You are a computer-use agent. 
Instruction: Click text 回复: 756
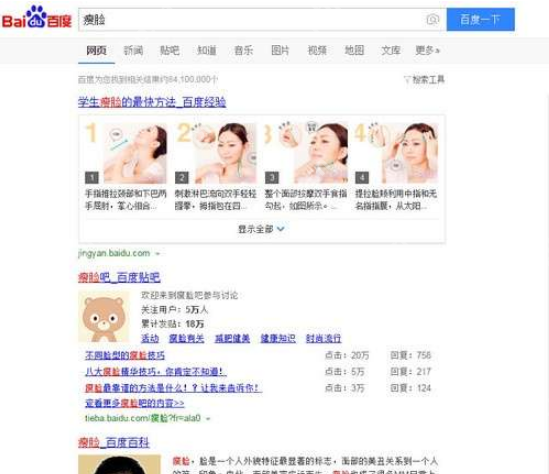tap(410, 356)
